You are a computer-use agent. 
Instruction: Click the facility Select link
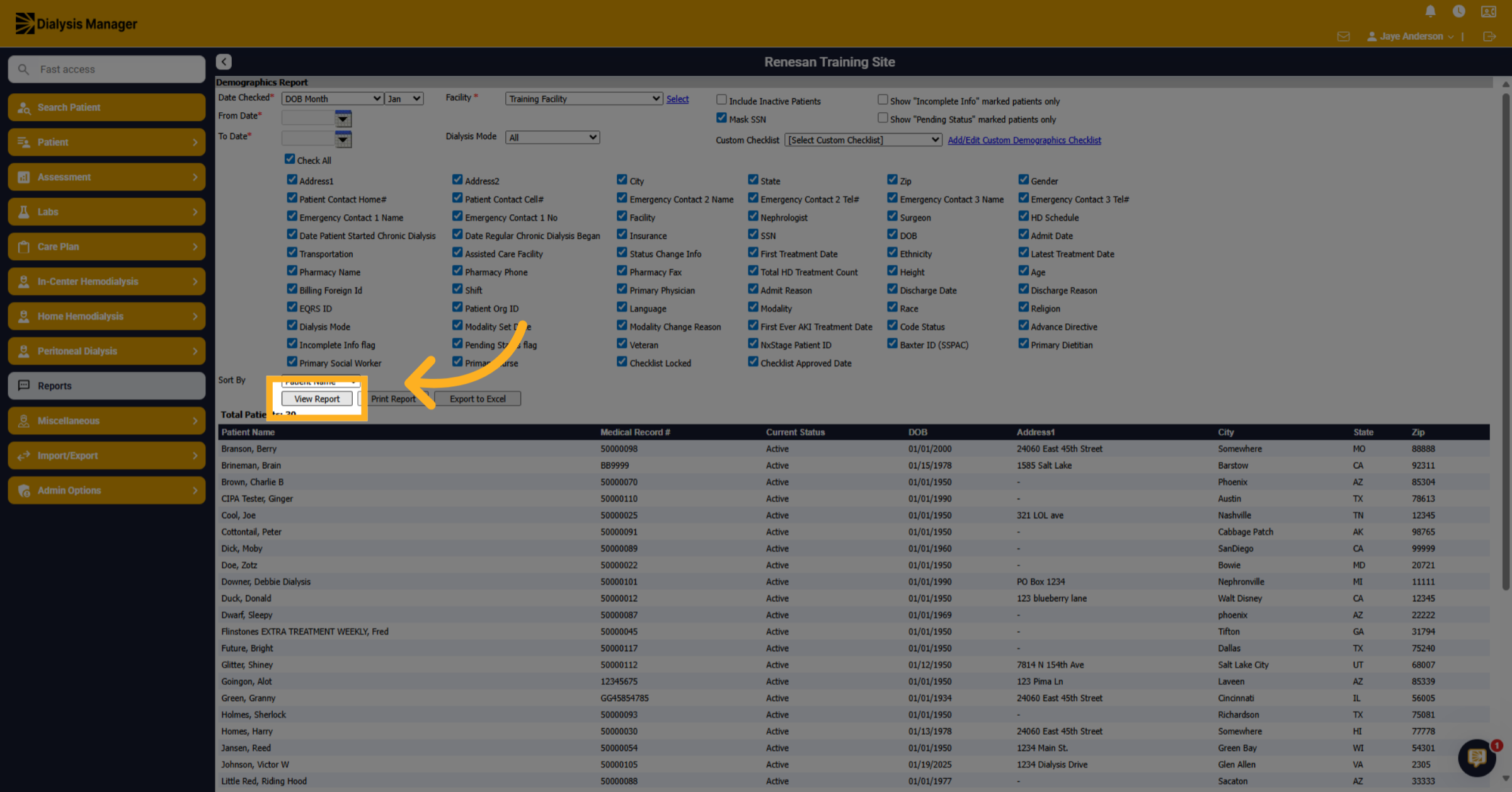point(677,99)
